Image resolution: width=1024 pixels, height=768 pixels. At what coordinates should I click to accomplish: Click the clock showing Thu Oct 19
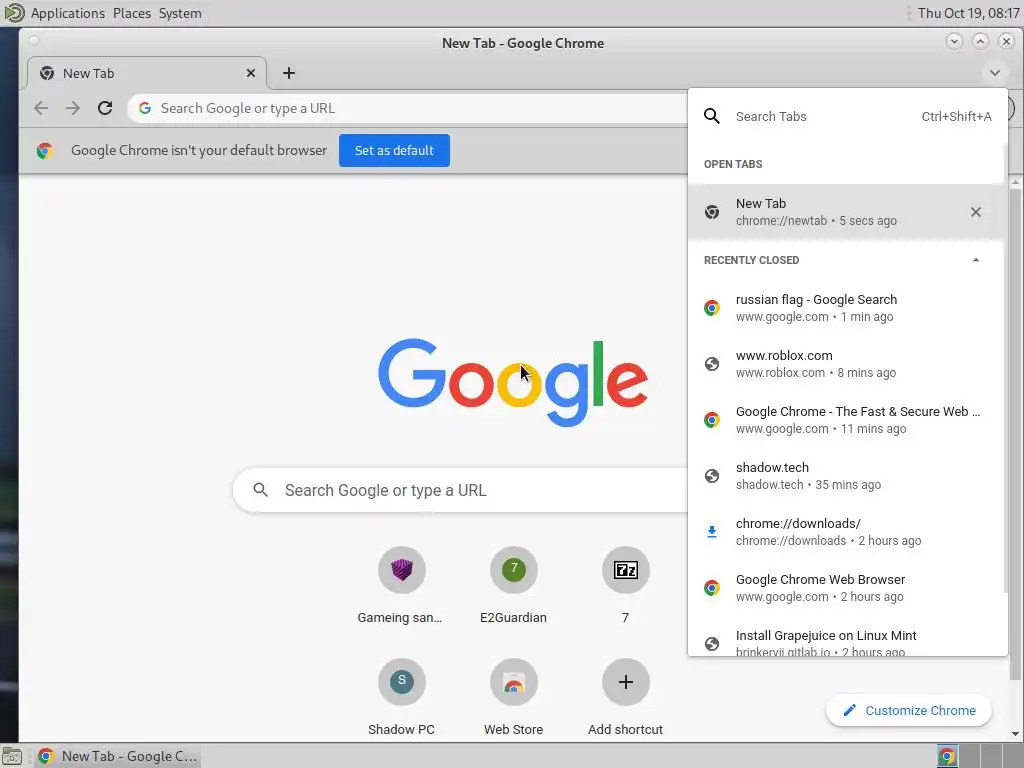coord(968,13)
